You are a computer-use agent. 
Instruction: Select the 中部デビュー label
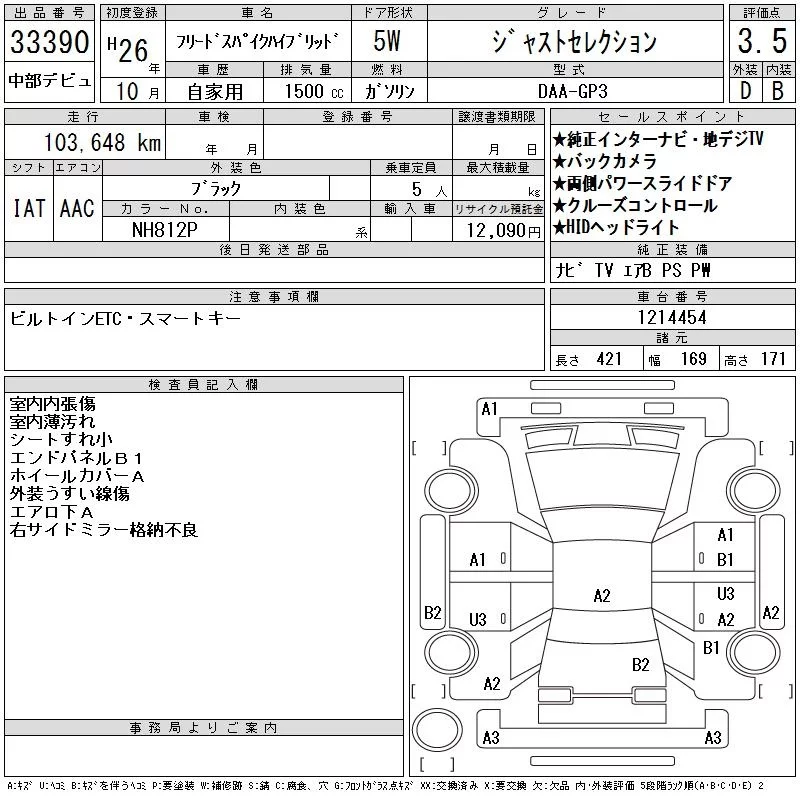tap(49, 80)
